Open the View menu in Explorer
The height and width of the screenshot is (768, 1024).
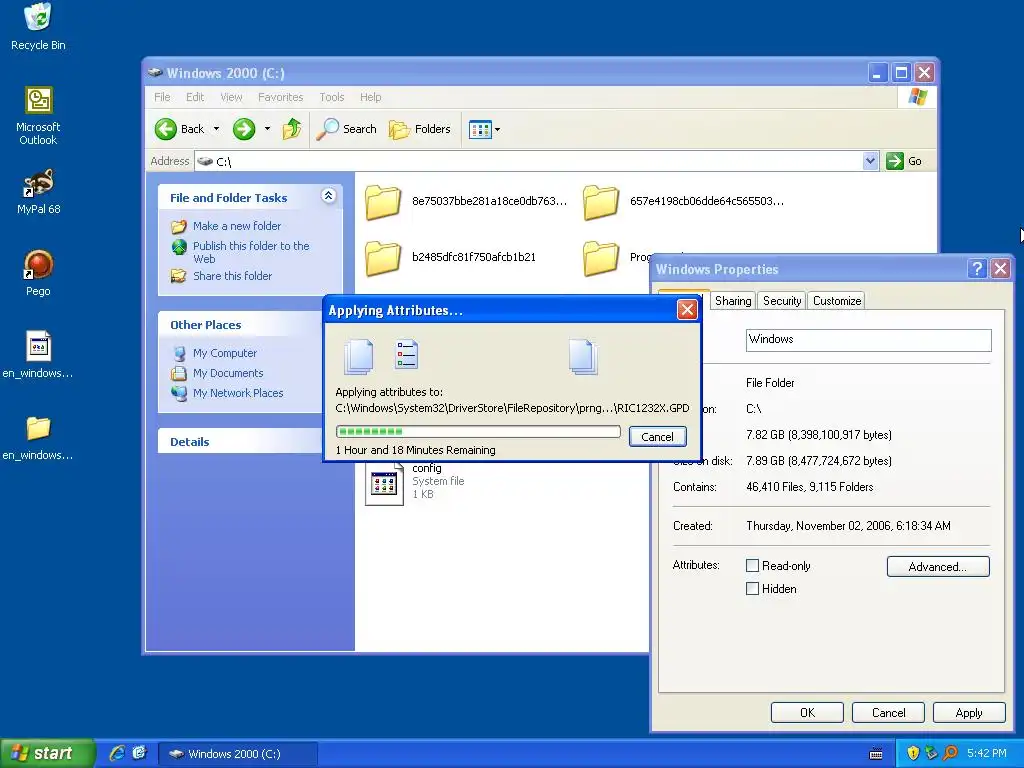coord(231,97)
